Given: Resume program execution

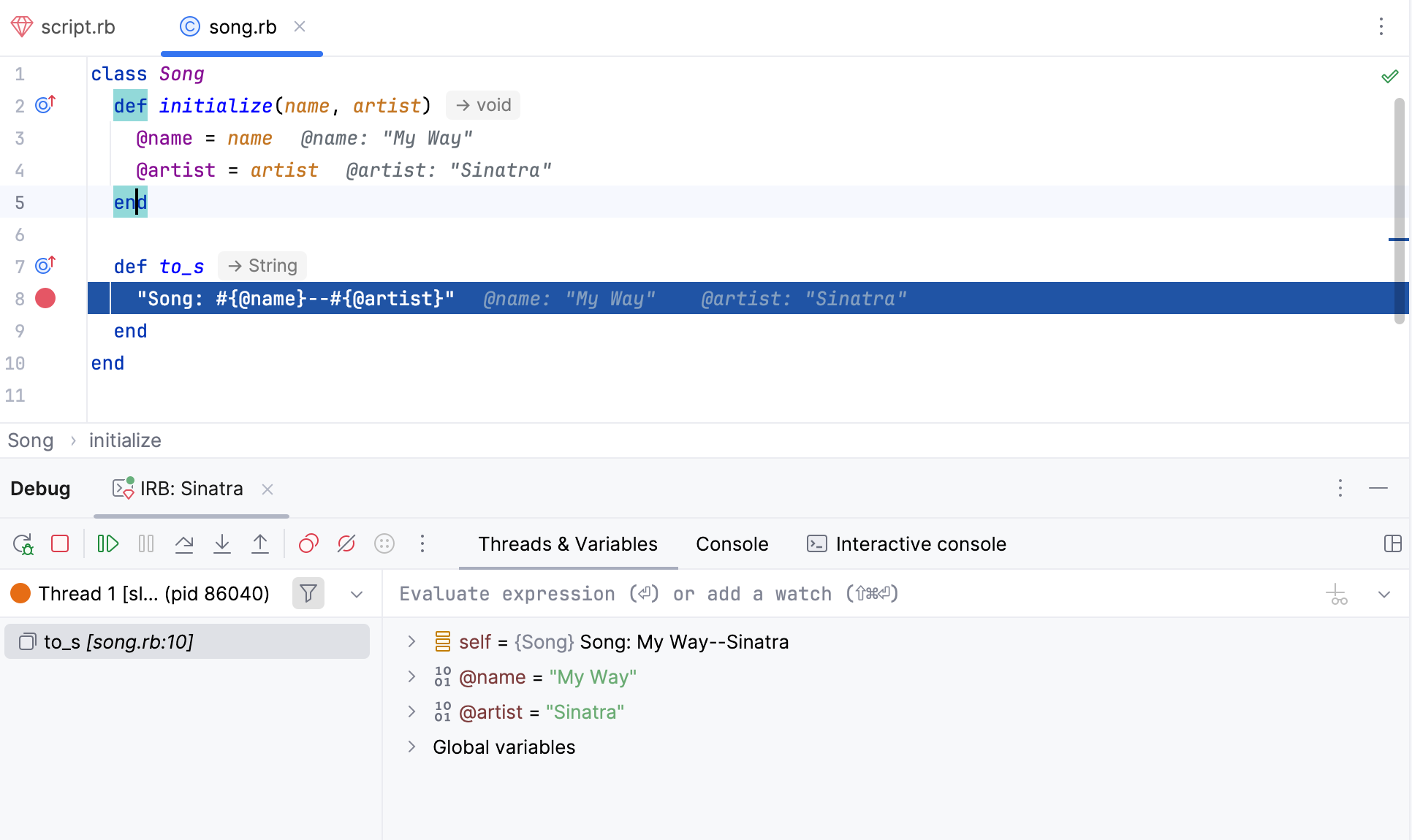Looking at the screenshot, I should [108, 544].
